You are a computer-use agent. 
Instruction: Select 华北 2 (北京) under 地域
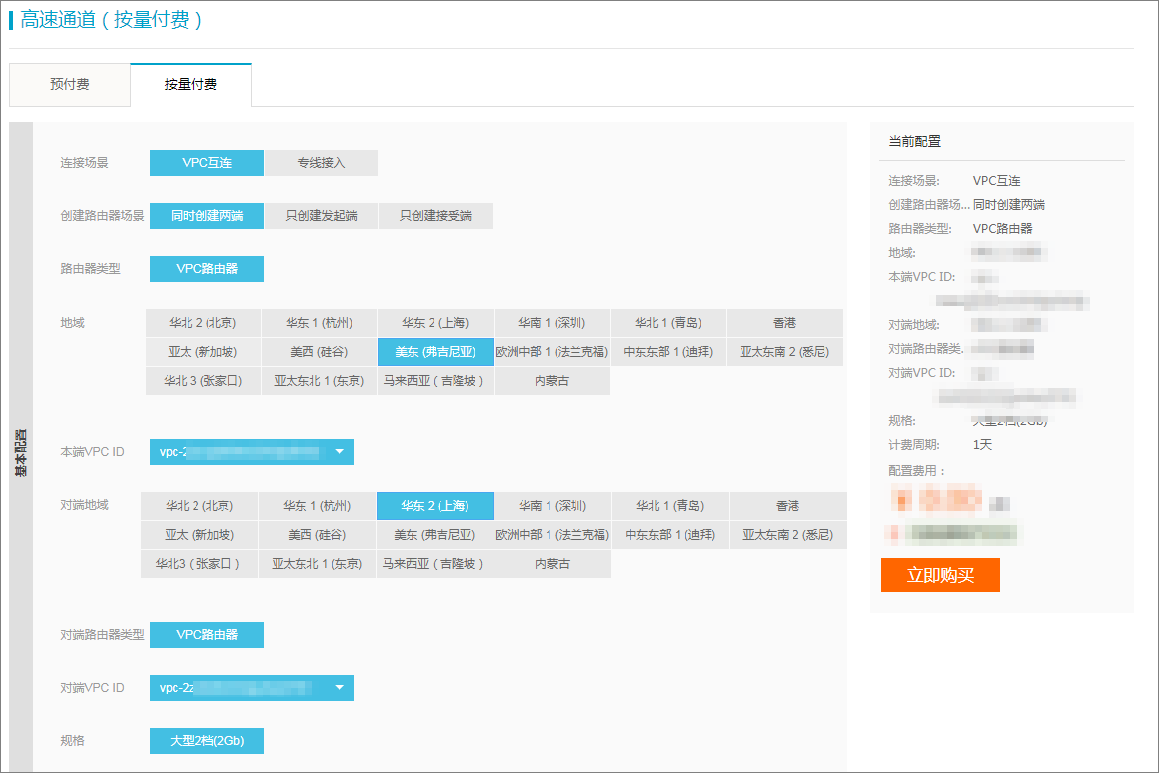coord(203,323)
